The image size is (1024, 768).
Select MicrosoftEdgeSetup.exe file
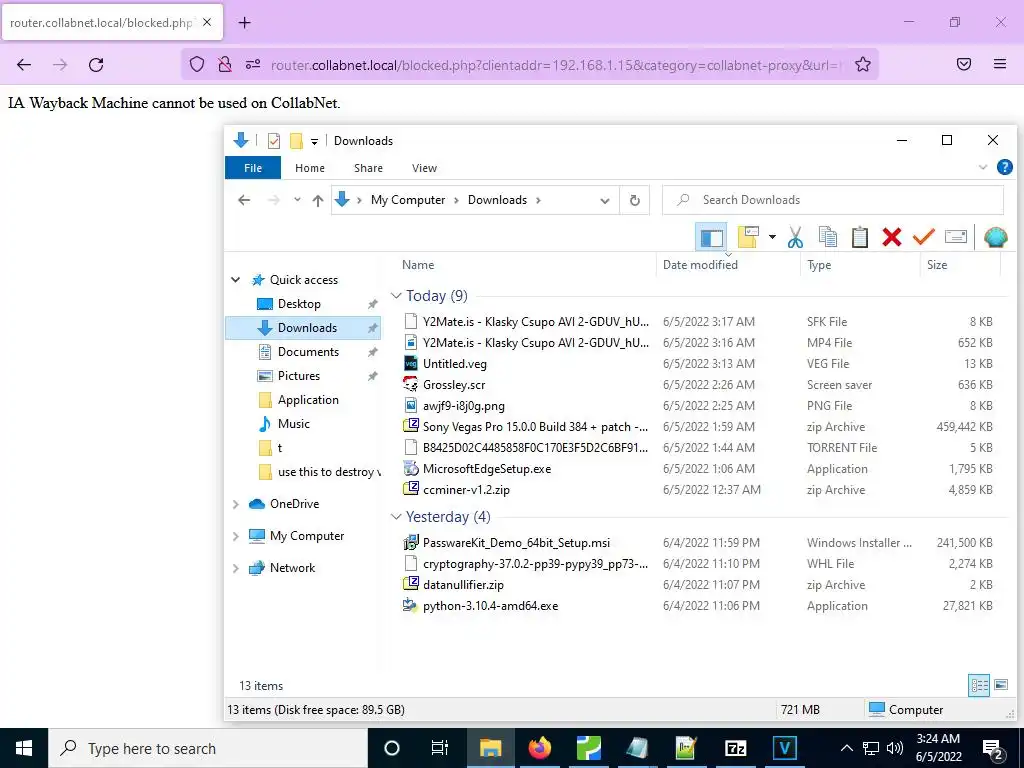pyautogui.click(x=487, y=469)
